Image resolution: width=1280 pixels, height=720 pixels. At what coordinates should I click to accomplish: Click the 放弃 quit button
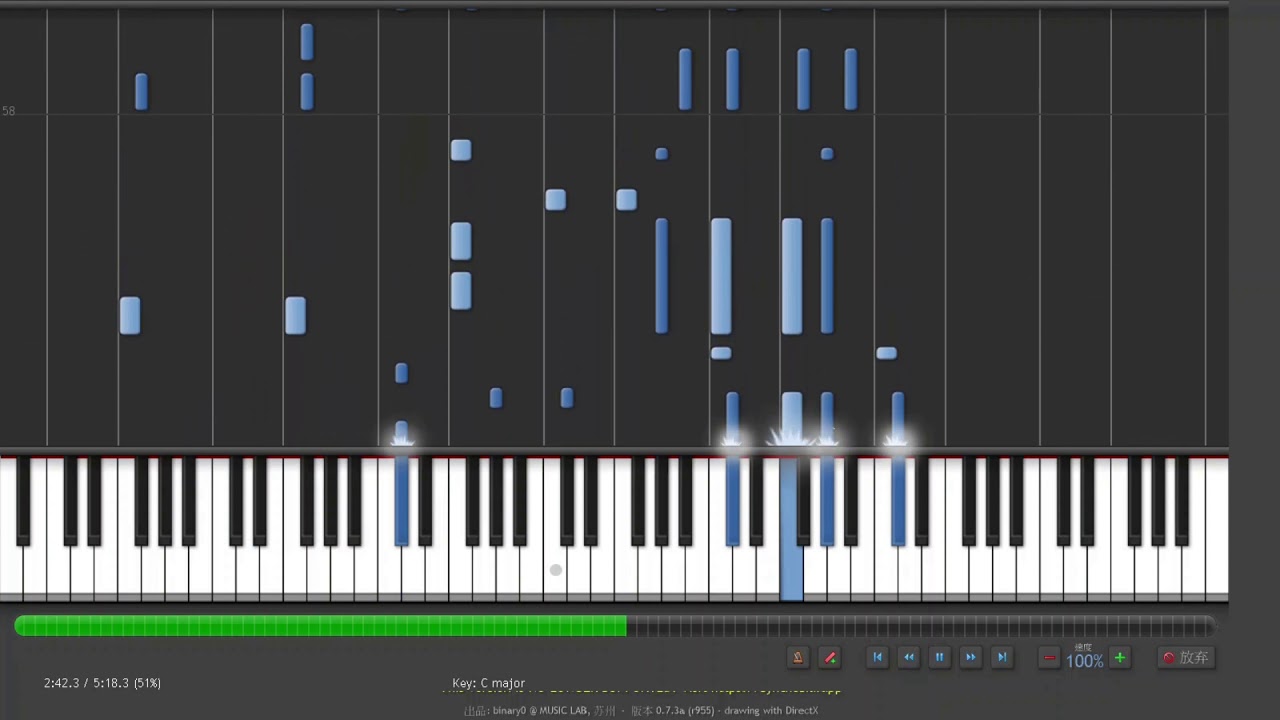pyautogui.click(x=1185, y=657)
